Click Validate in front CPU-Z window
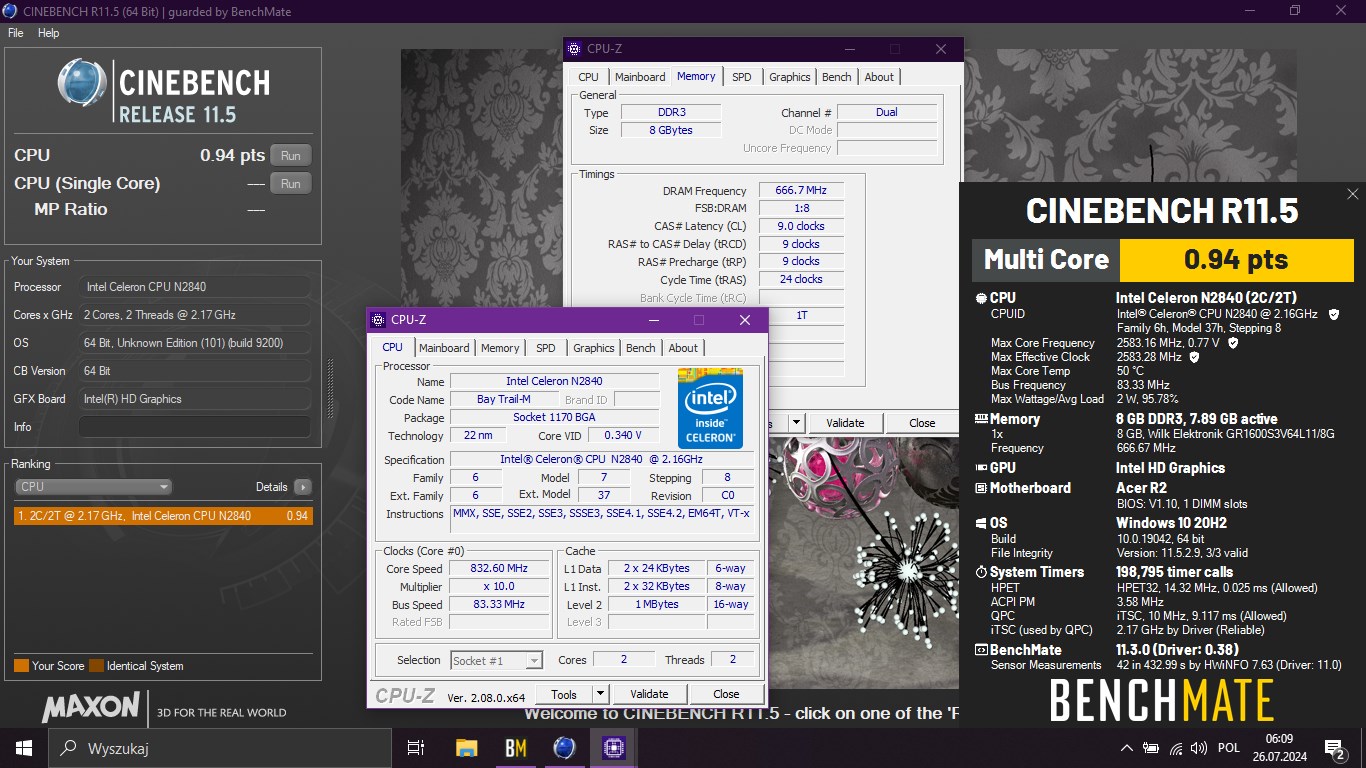This screenshot has height=768, width=1366. tap(649, 694)
